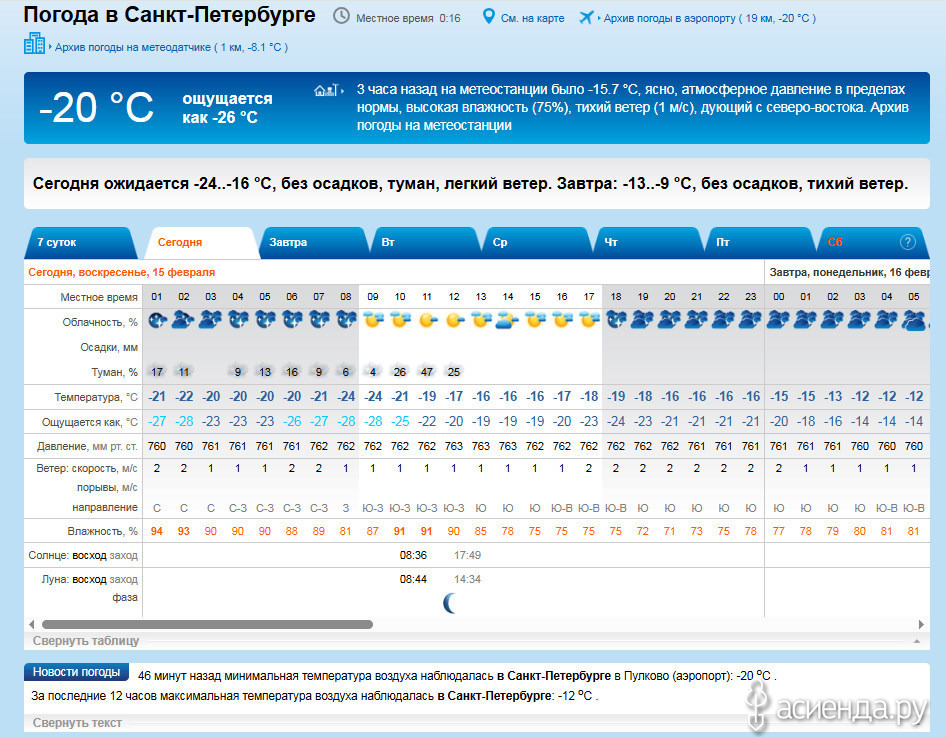
Task: Click the weather station icon in blue banner
Action: (x=330, y=90)
